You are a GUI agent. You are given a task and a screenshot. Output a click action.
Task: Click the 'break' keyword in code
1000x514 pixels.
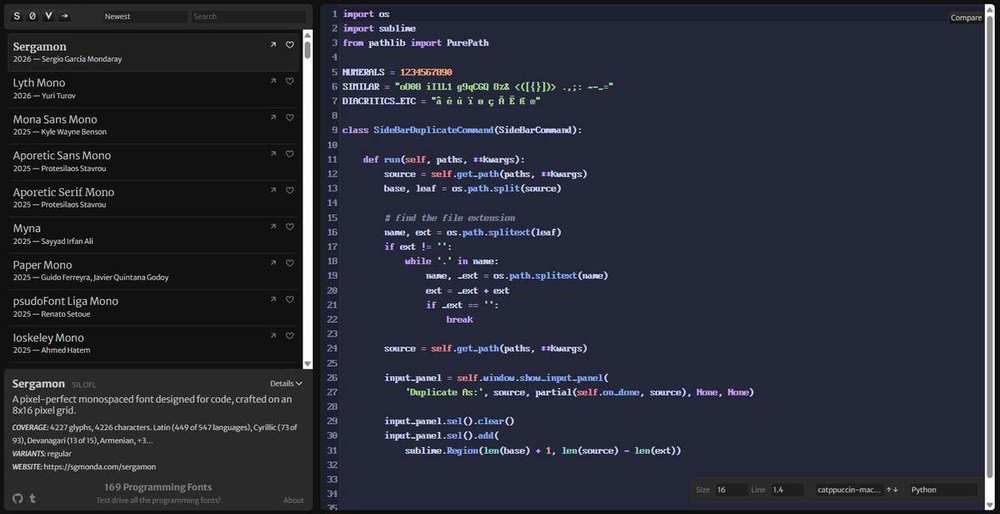click(x=459, y=319)
